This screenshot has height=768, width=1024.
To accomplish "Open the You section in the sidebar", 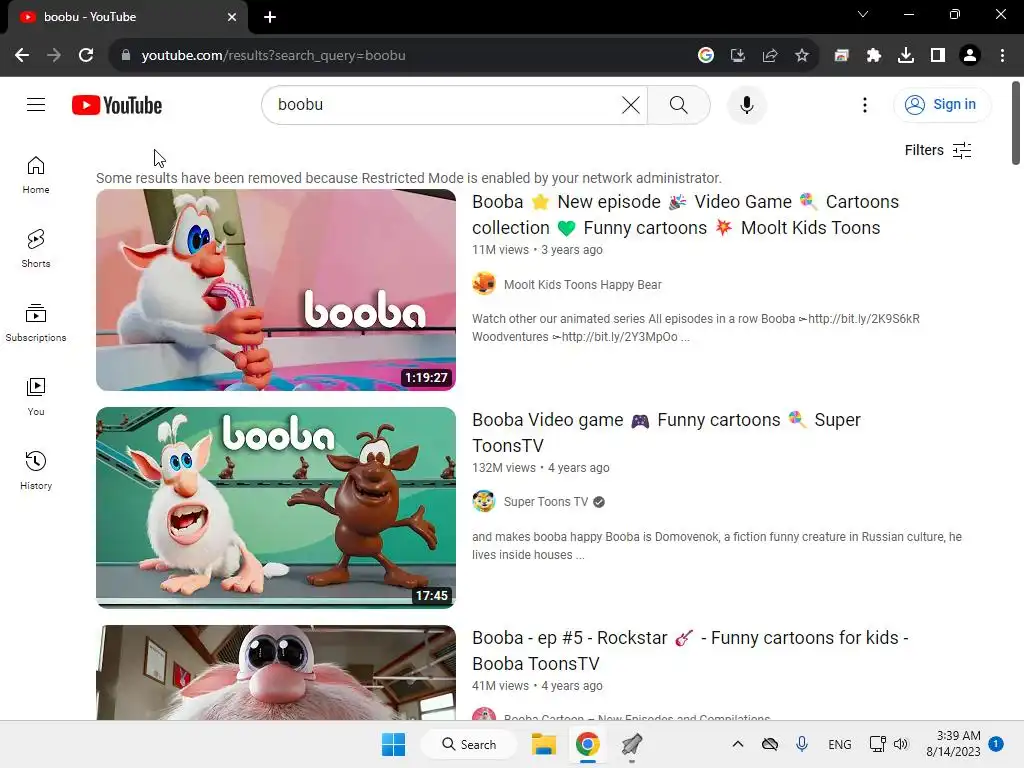I will [36, 397].
